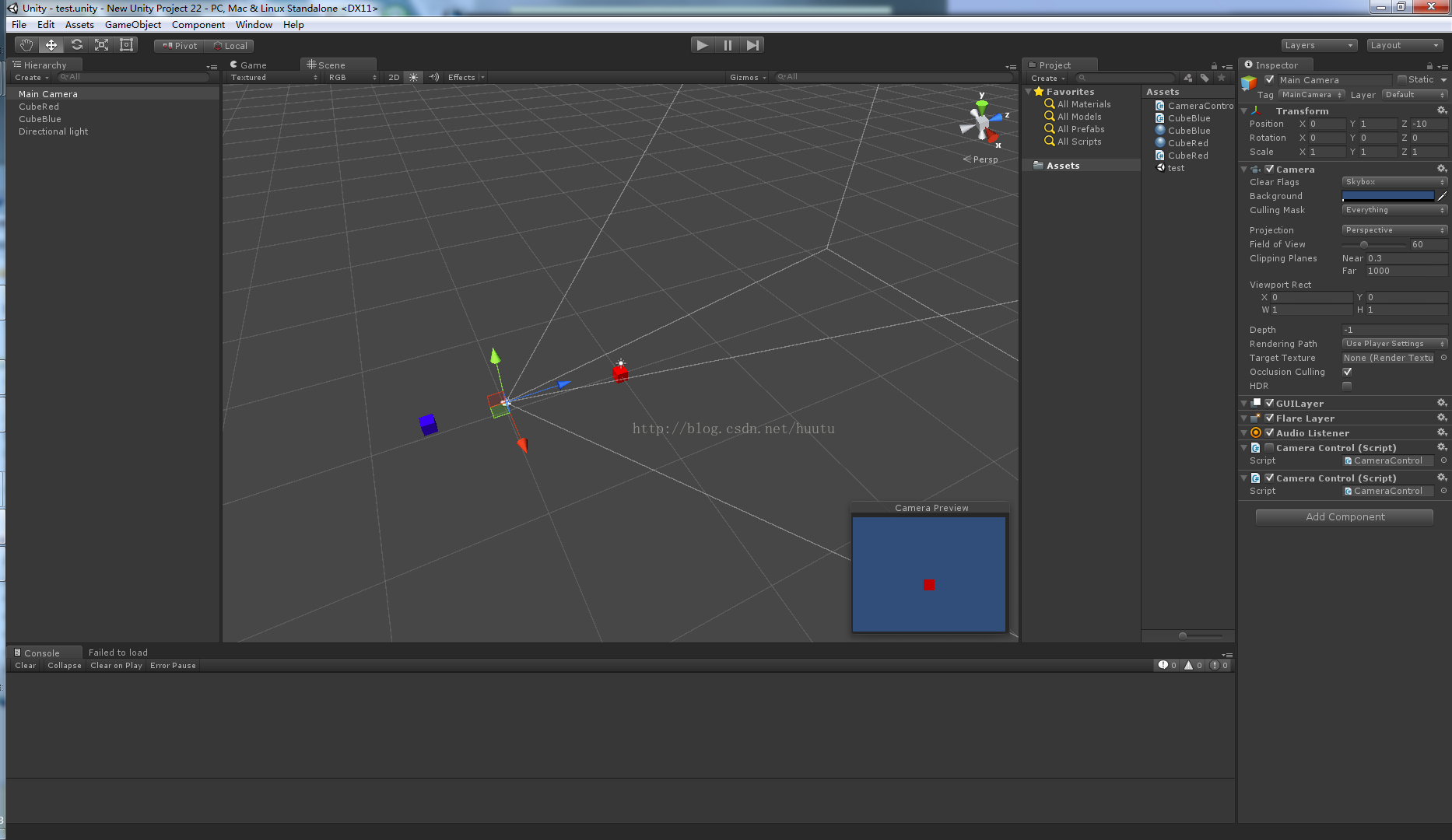Click the console Clear button

[x=26, y=665]
